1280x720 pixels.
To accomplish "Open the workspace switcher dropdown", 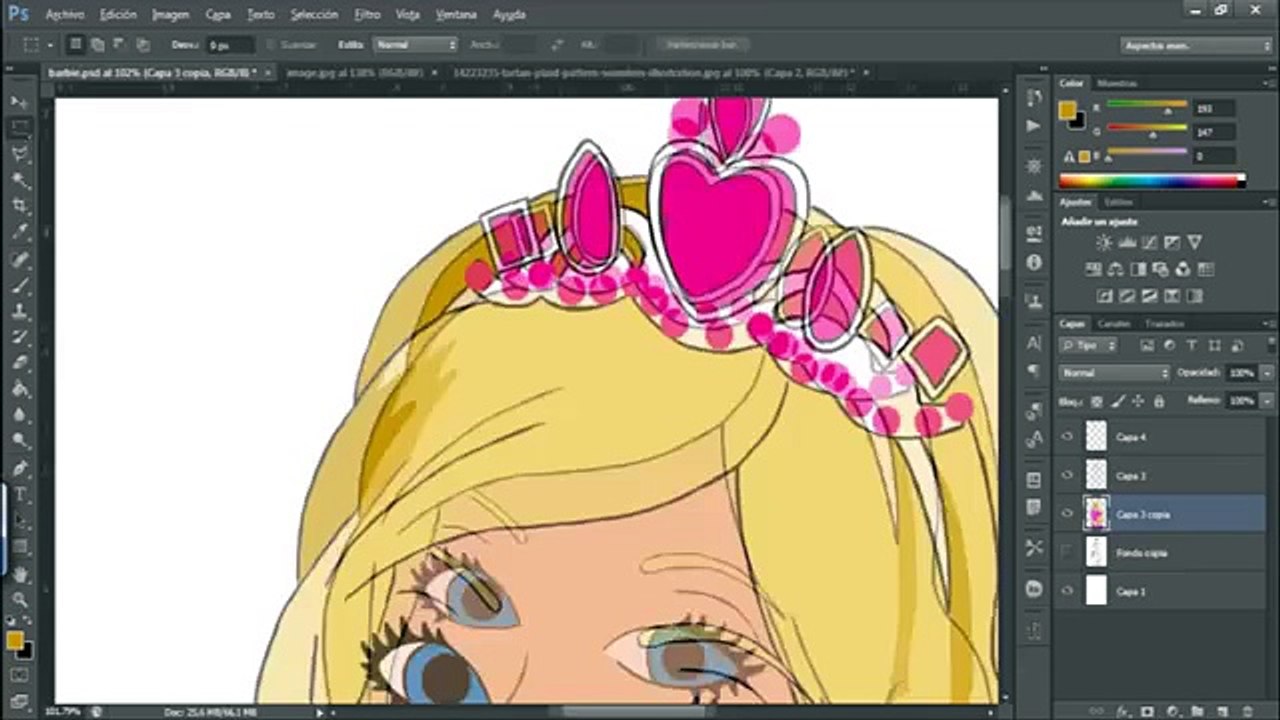I will pos(1196,46).
